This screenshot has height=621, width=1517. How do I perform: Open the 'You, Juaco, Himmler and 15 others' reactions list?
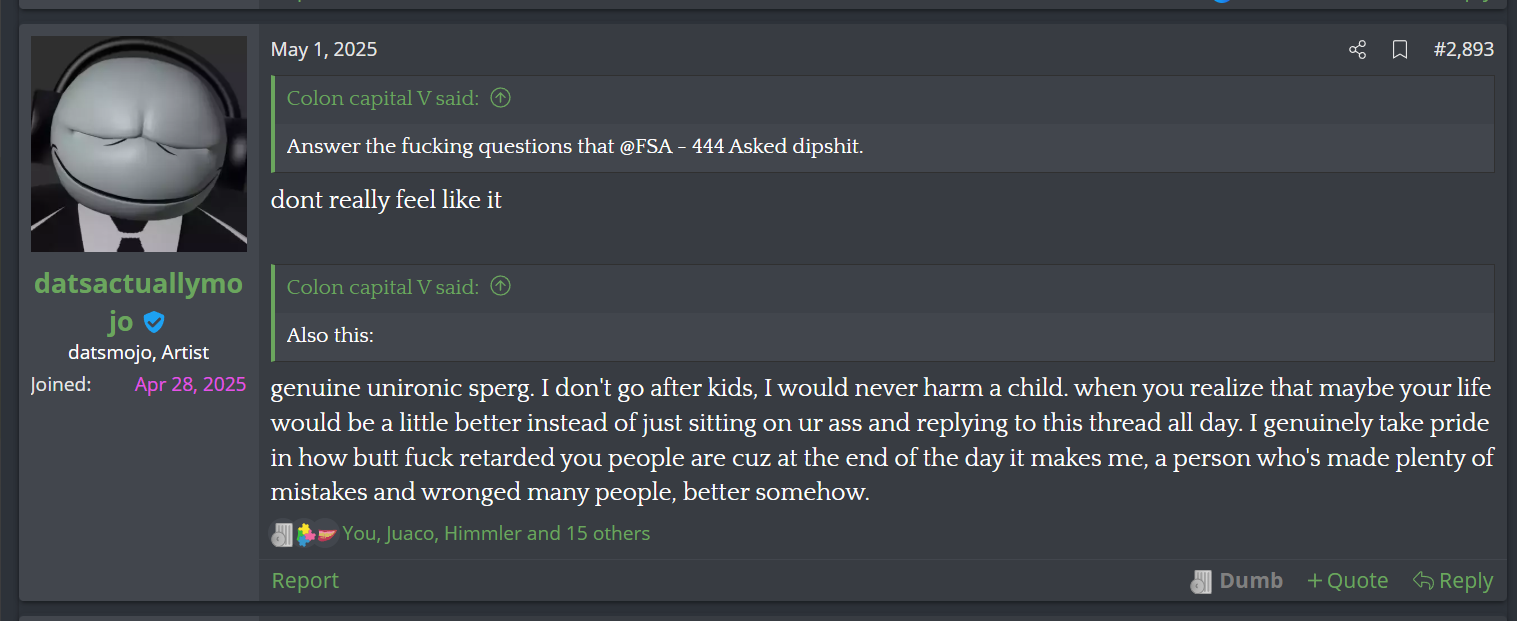[496, 534]
